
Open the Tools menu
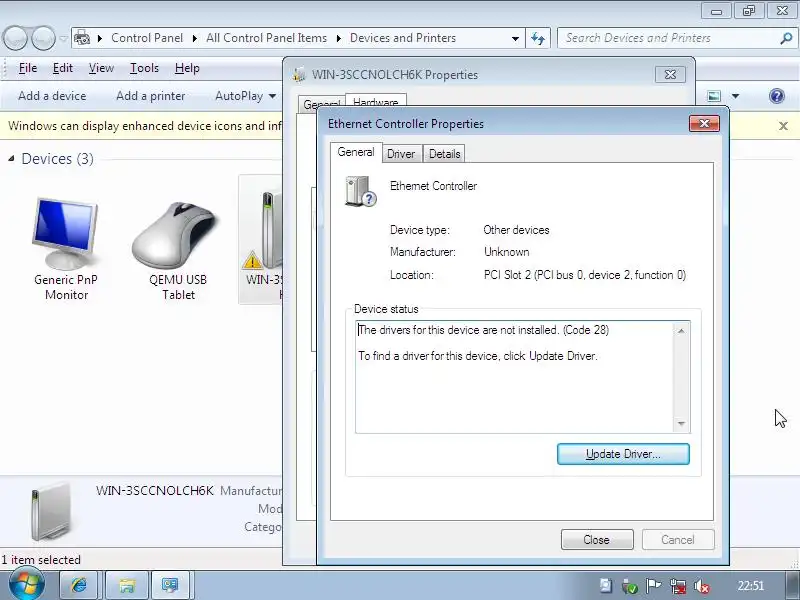(144, 68)
